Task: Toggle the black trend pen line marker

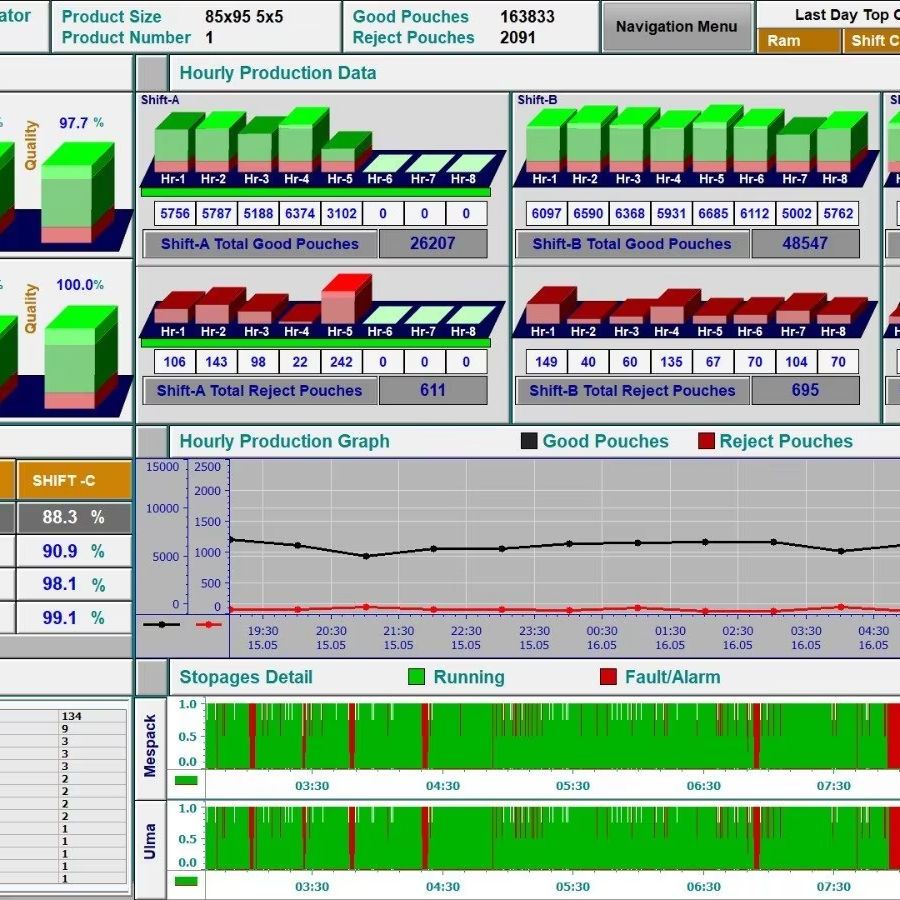Action: coord(162,624)
